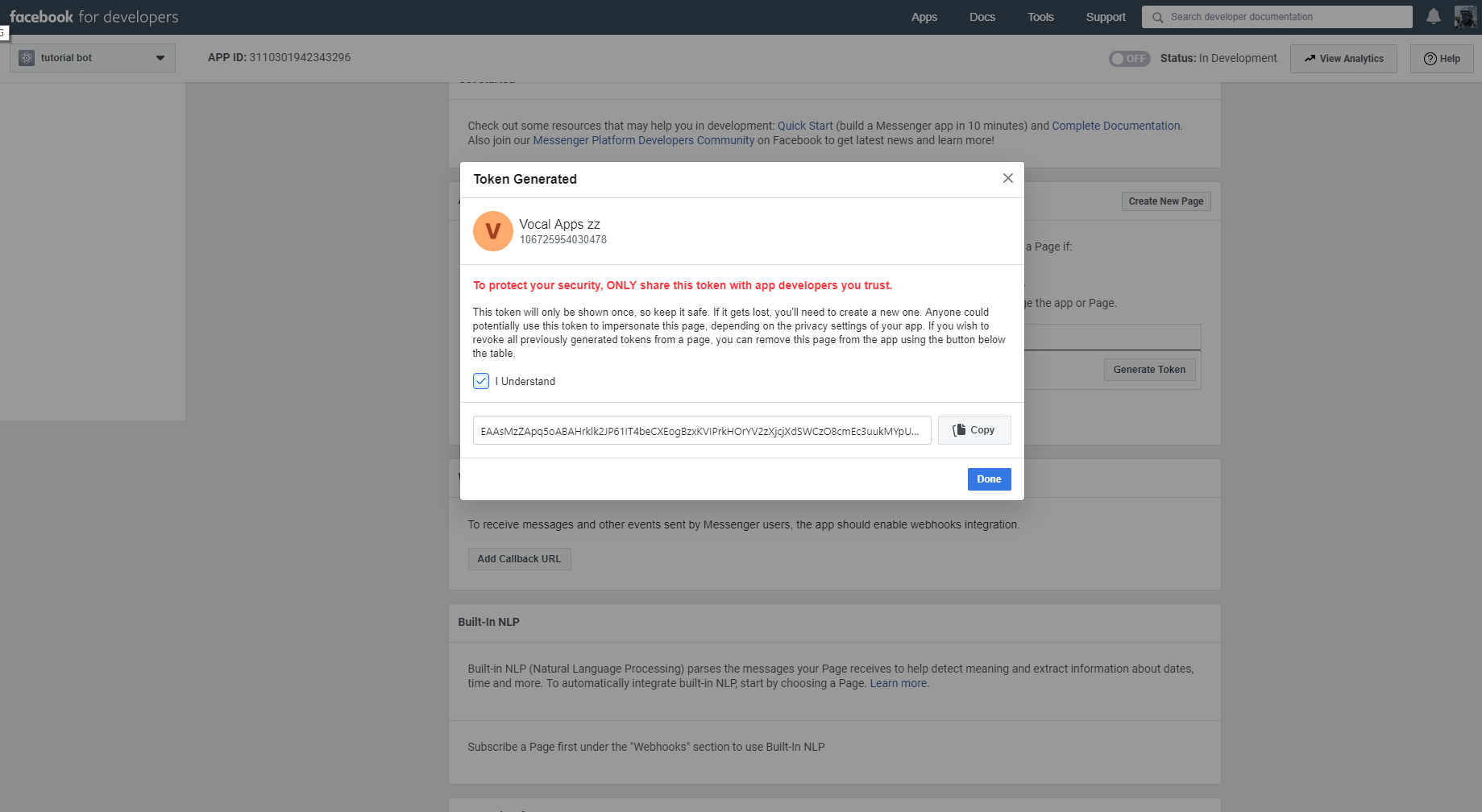Open Messenger Platform Developers Community link

[x=644, y=140]
